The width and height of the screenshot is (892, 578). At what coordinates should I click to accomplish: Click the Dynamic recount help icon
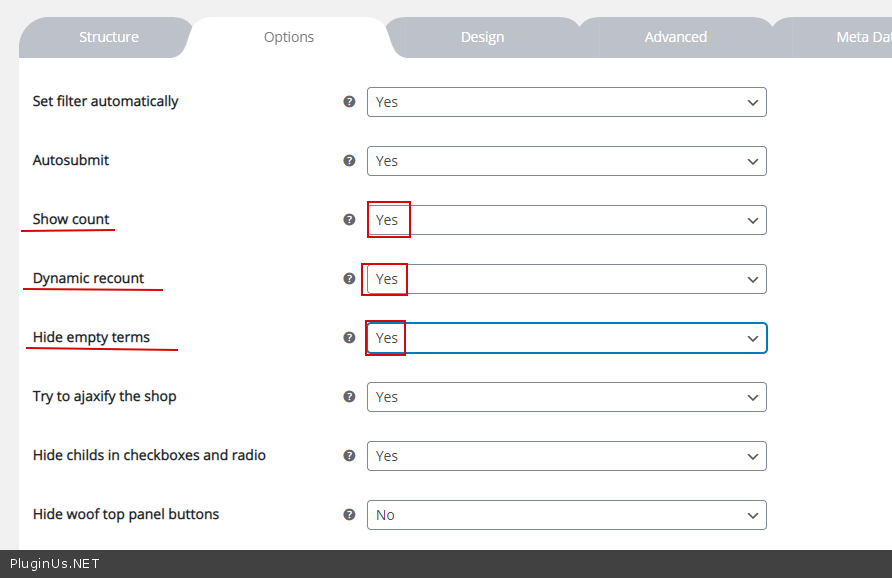coord(349,278)
